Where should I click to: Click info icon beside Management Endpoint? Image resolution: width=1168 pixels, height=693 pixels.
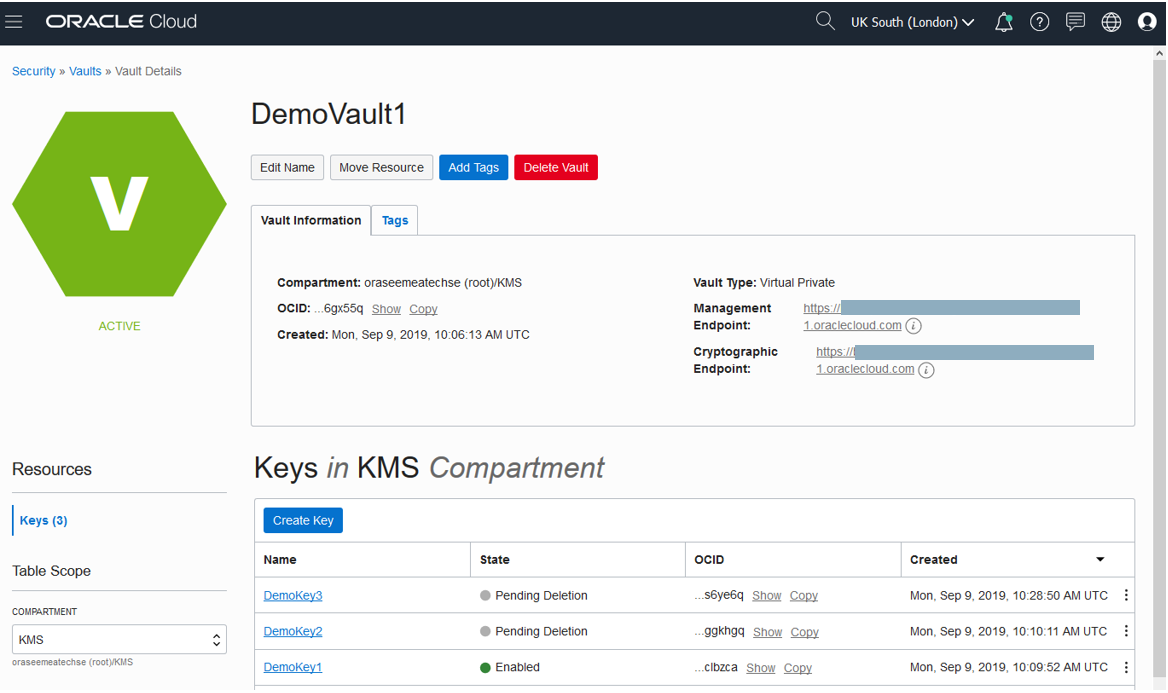tap(913, 326)
